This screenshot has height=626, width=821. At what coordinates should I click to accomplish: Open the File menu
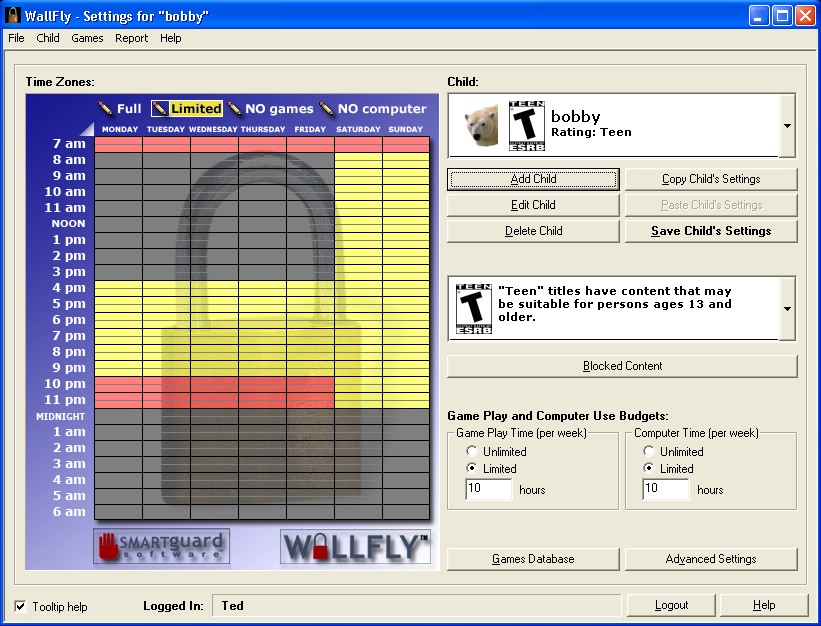coord(16,38)
